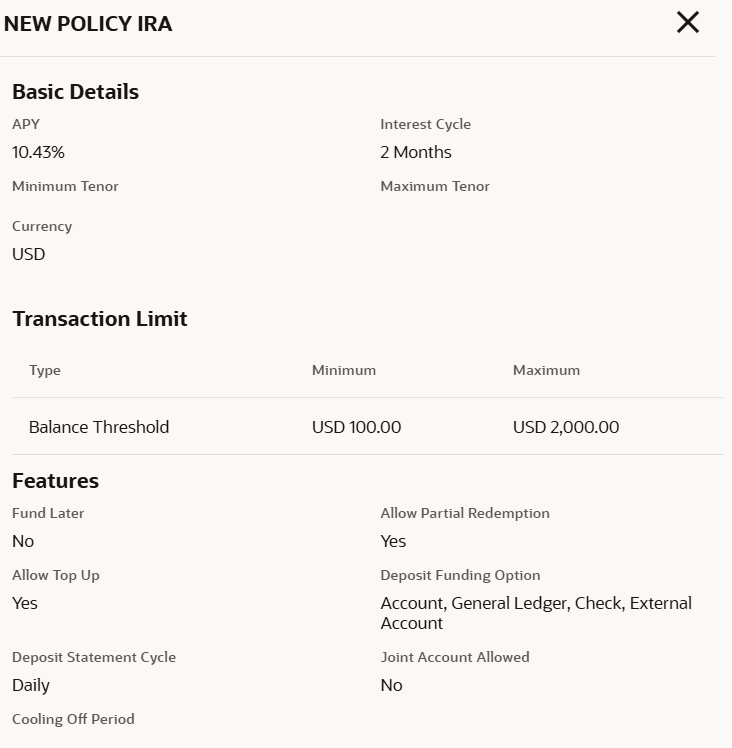Select the 2 Months interest cycle value
732x748 pixels.
(x=416, y=152)
